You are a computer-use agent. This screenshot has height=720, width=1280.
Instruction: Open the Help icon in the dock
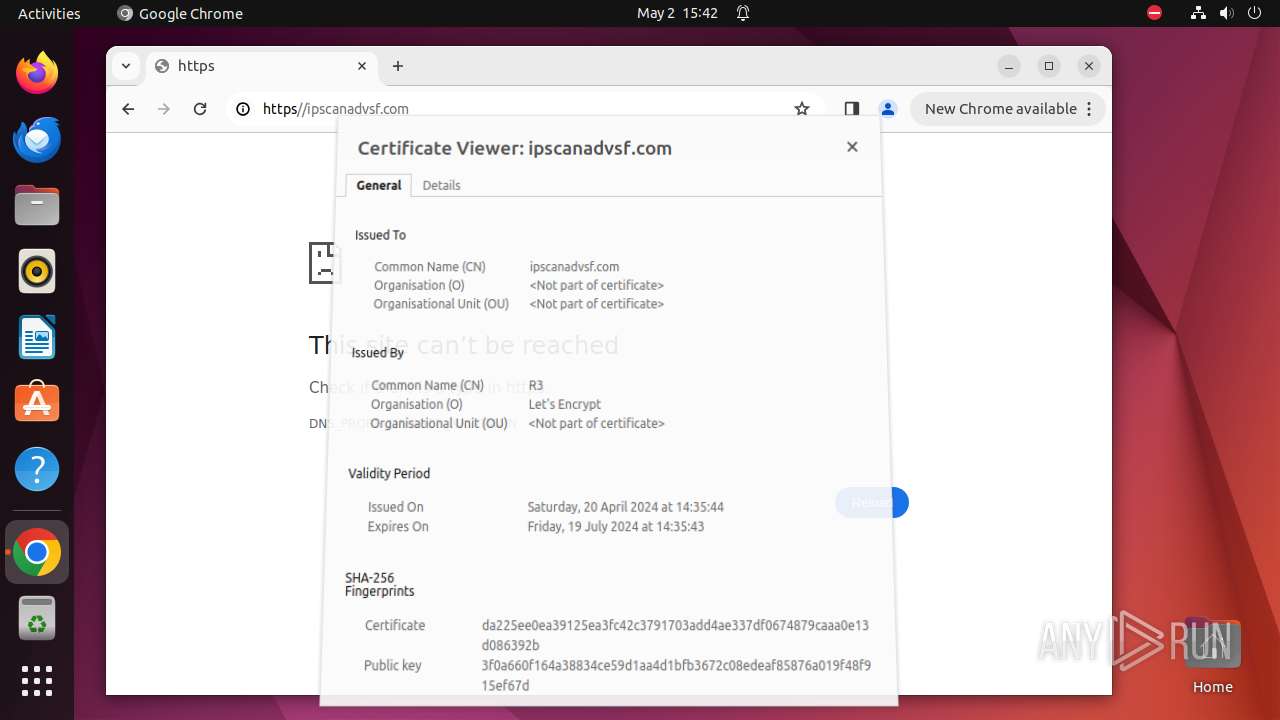(37, 469)
